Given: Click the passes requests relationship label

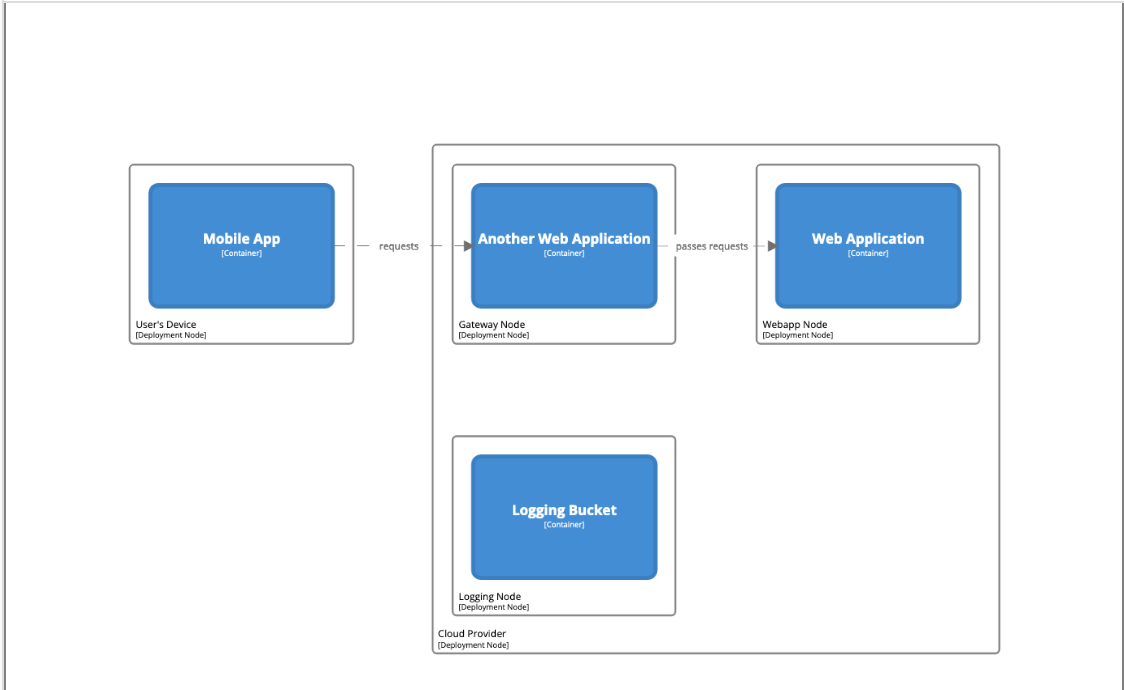Looking at the screenshot, I should click(x=711, y=246).
